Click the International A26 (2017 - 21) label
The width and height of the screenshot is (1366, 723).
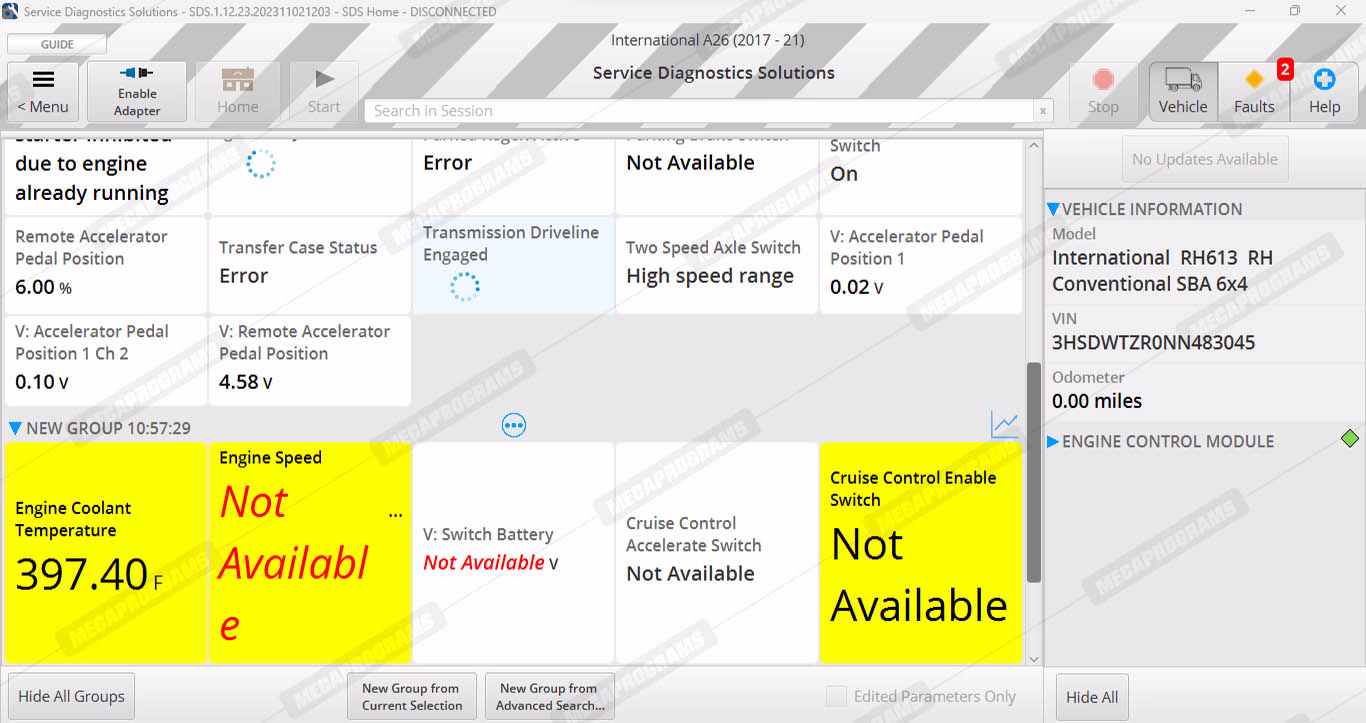pos(708,40)
